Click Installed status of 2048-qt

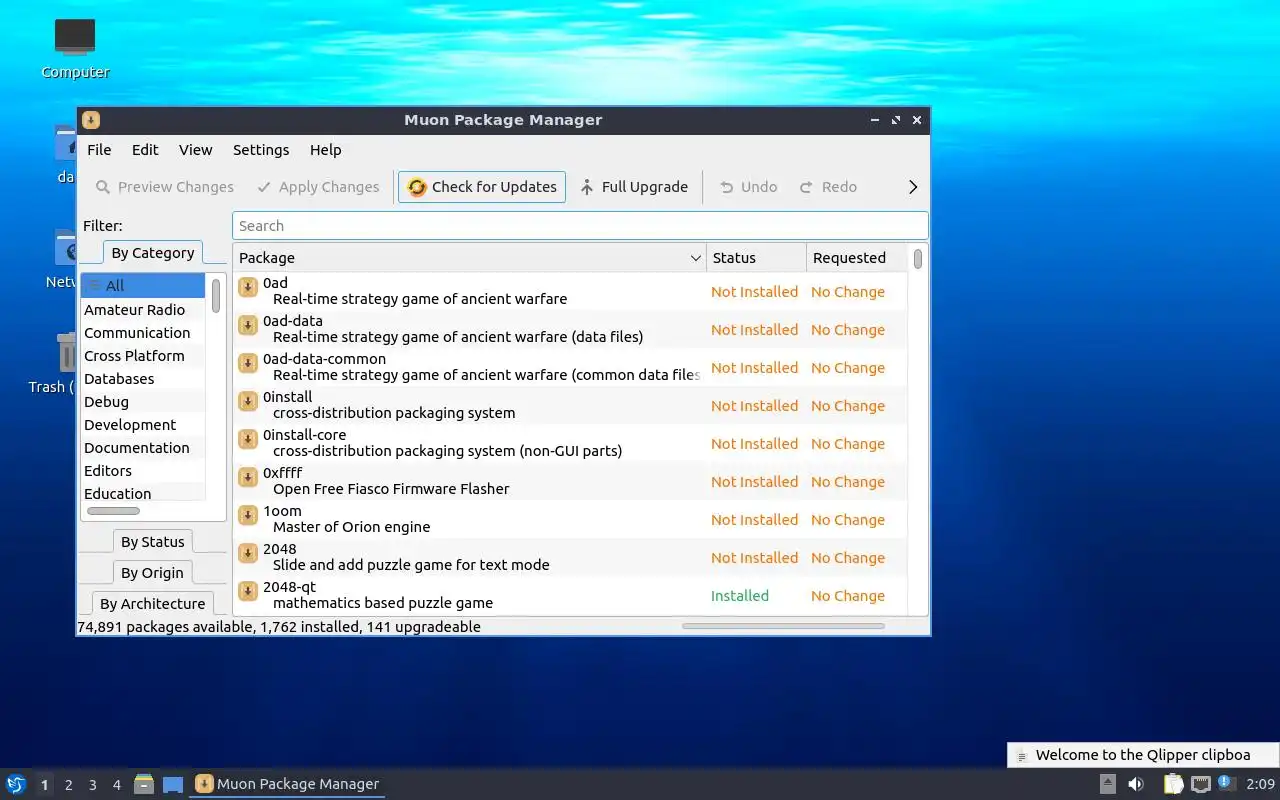tap(740, 596)
